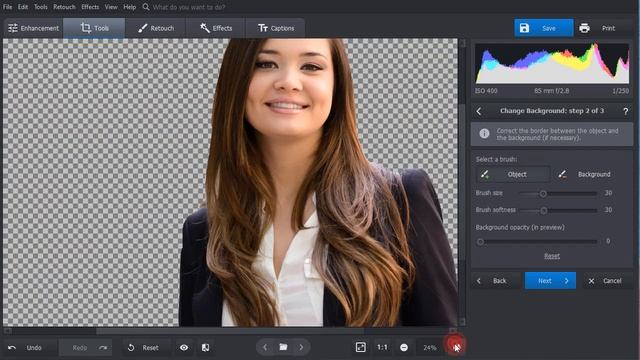Click the Back button

pyautogui.click(x=495, y=281)
